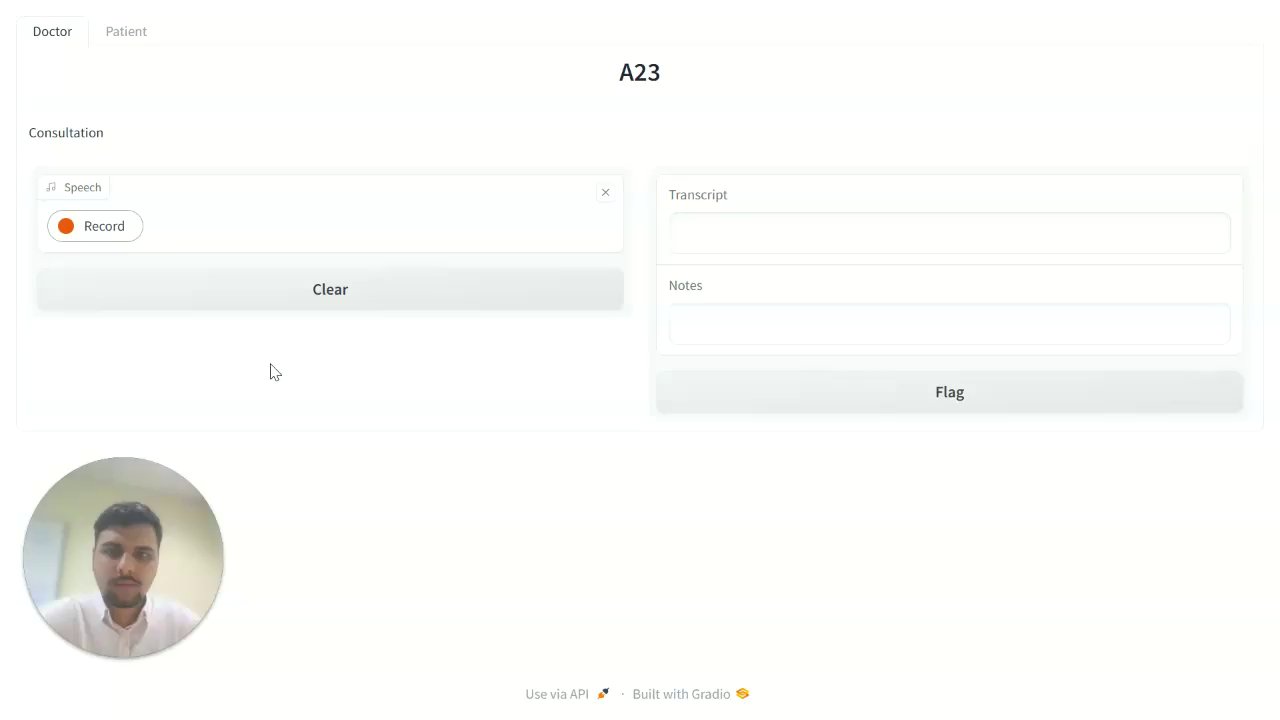Open the Use via API link
Screen dimensions: 1280x720
[557, 694]
